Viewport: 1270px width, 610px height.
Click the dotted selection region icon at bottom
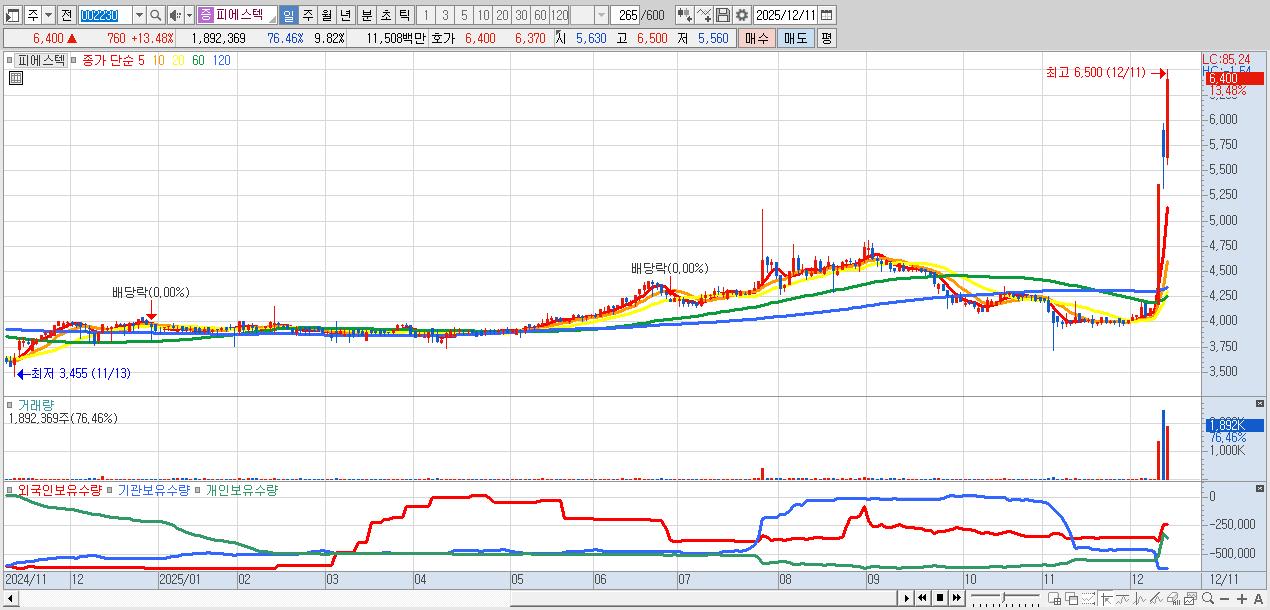(x=1088, y=598)
